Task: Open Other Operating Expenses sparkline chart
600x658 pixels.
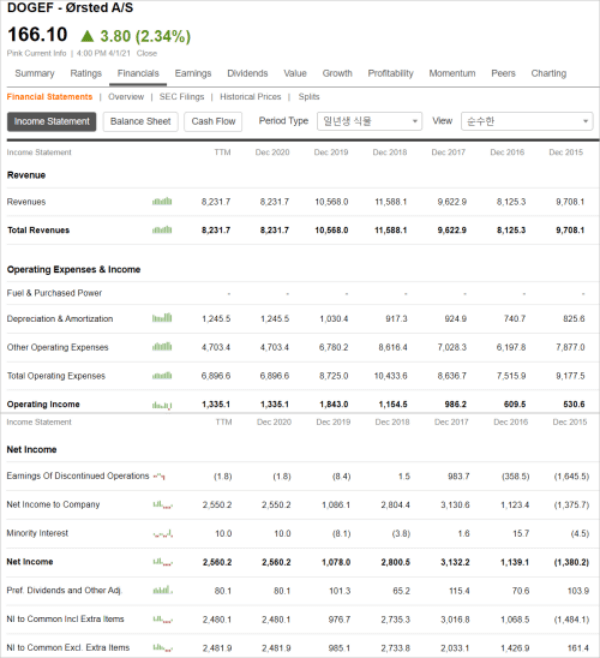Action: tap(162, 347)
